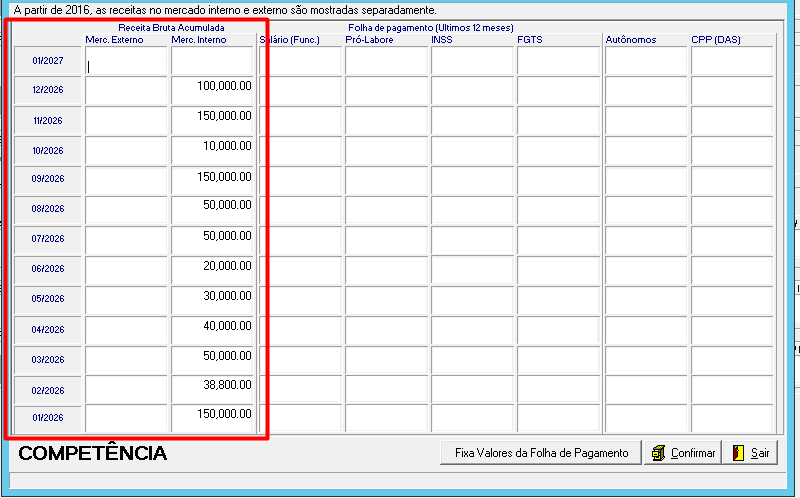800x498 pixels.
Task: Click the Confirmar button label
Action: [x=693, y=453]
